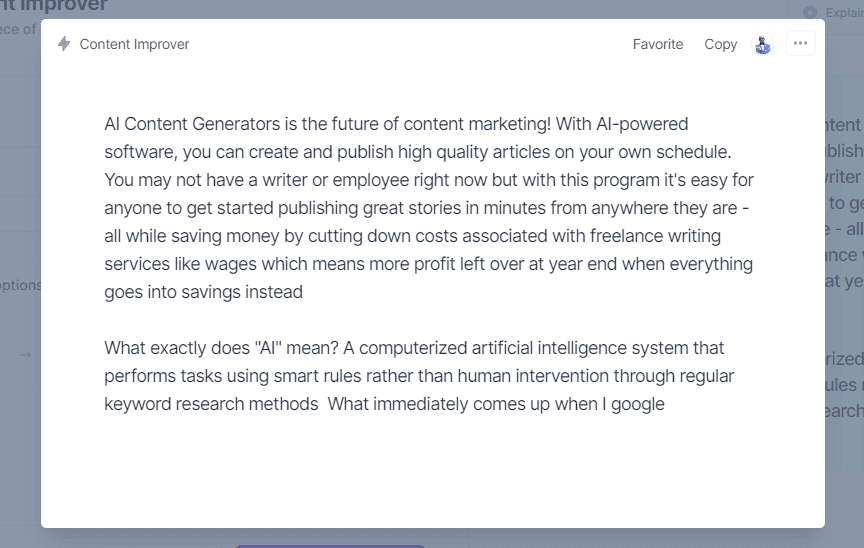Click the lightning bolt icon in modal header
Viewport: 864px width, 548px height.
tap(64, 44)
